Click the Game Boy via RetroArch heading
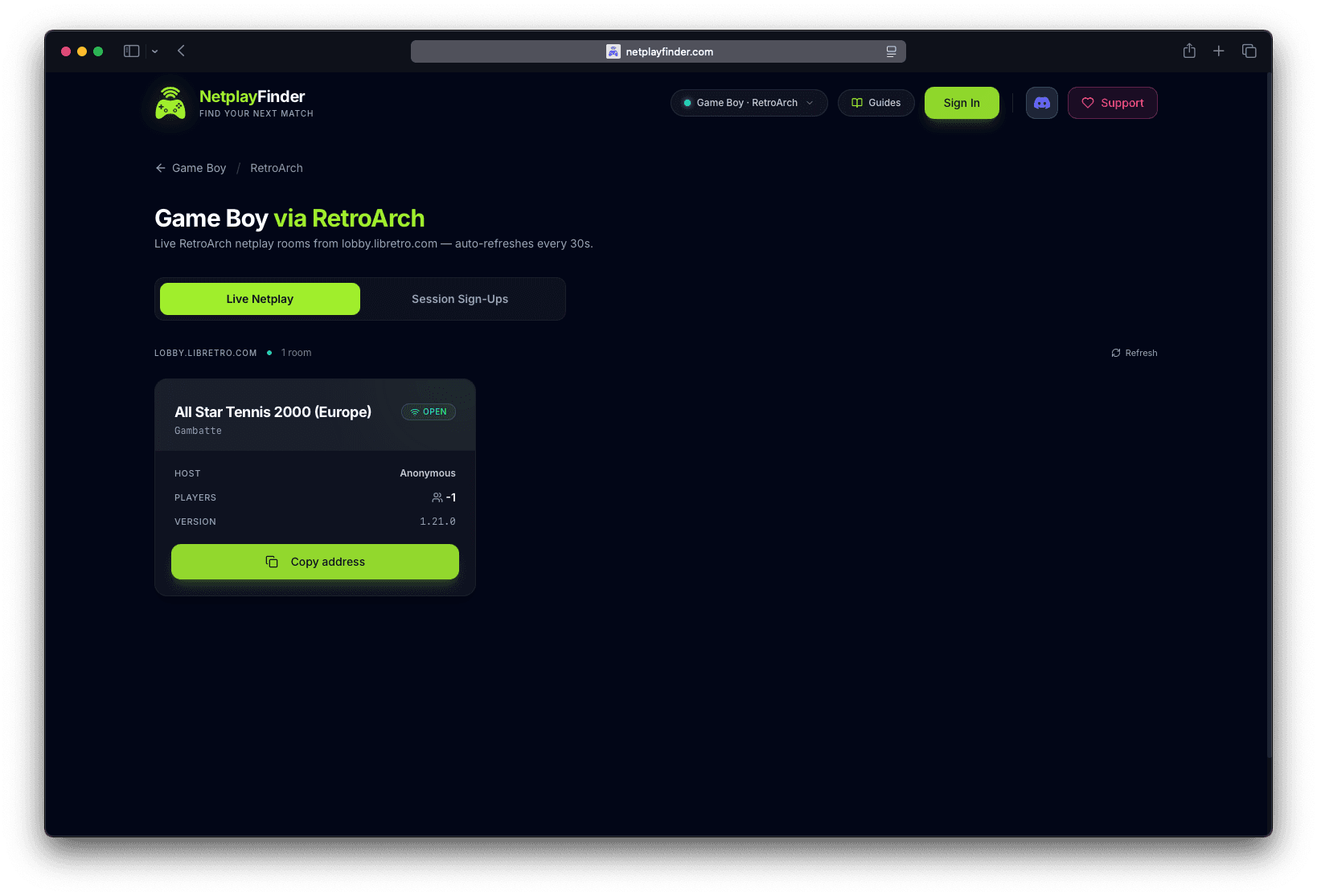 (x=289, y=219)
